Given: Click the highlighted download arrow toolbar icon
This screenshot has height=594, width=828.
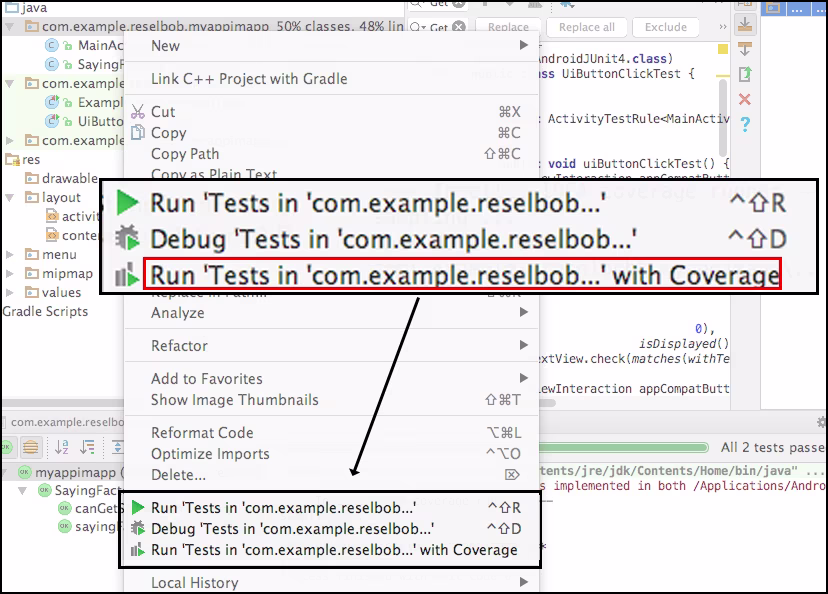Looking at the screenshot, I should tap(745, 25).
